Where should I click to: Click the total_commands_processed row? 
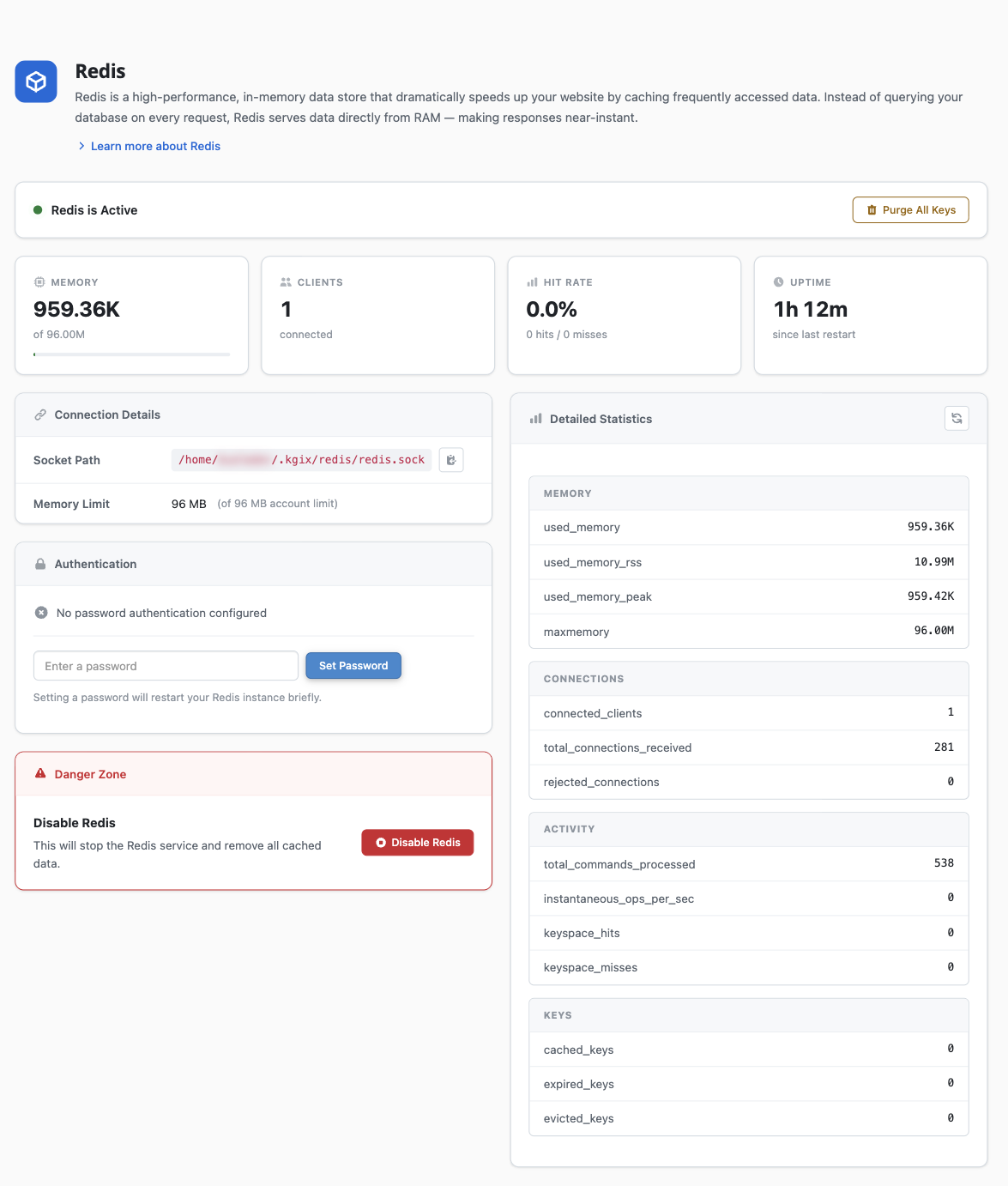749,864
